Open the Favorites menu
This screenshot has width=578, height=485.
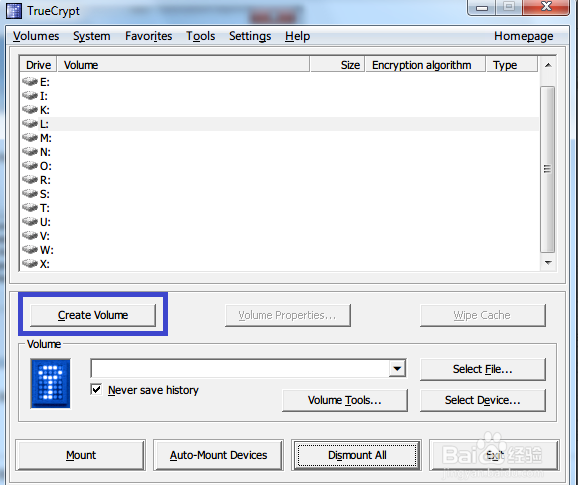tap(149, 36)
